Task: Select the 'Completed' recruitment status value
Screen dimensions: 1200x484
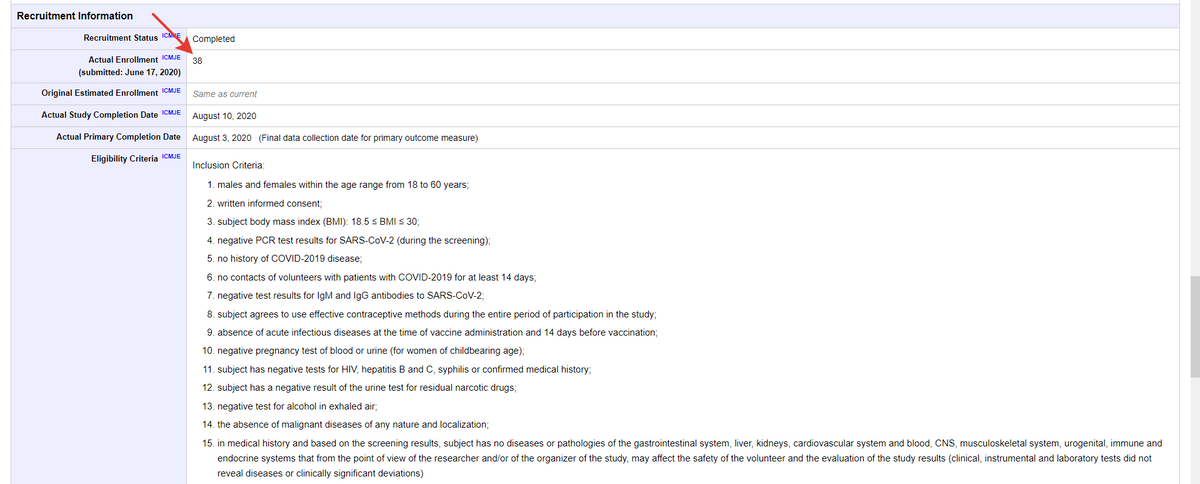Action: point(213,39)
